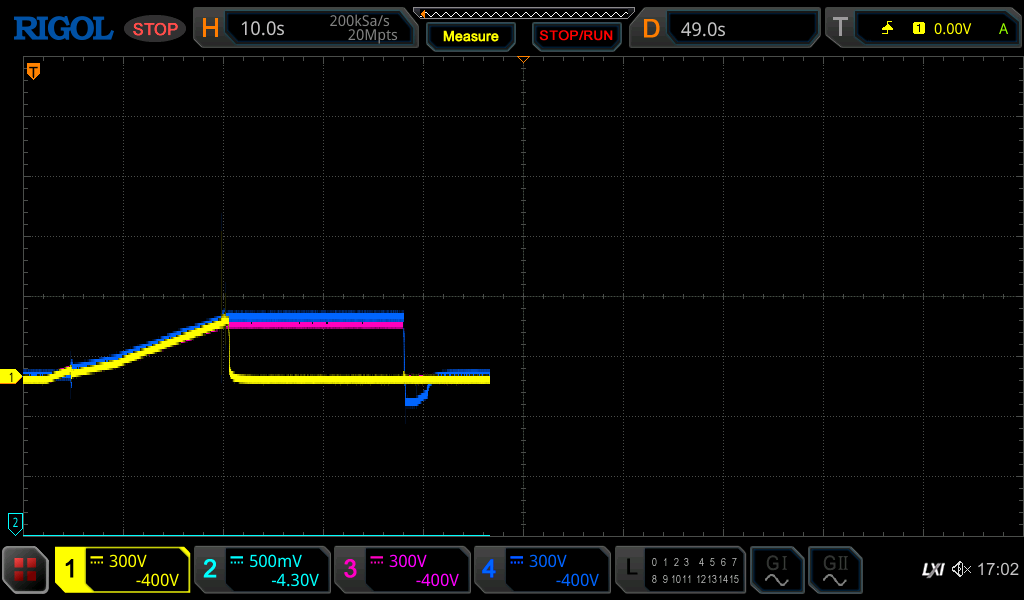Open the logic analyzer digital channels panel
This screenshot has width=1024, height=600.
click(x=680, y=570)
